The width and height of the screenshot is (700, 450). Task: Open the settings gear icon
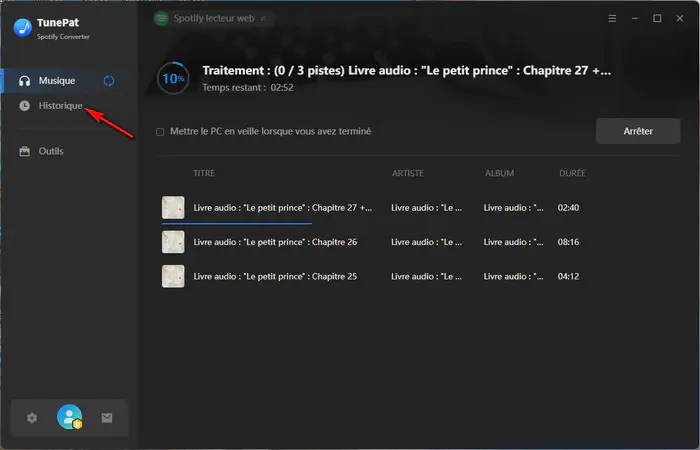point(32,418)
